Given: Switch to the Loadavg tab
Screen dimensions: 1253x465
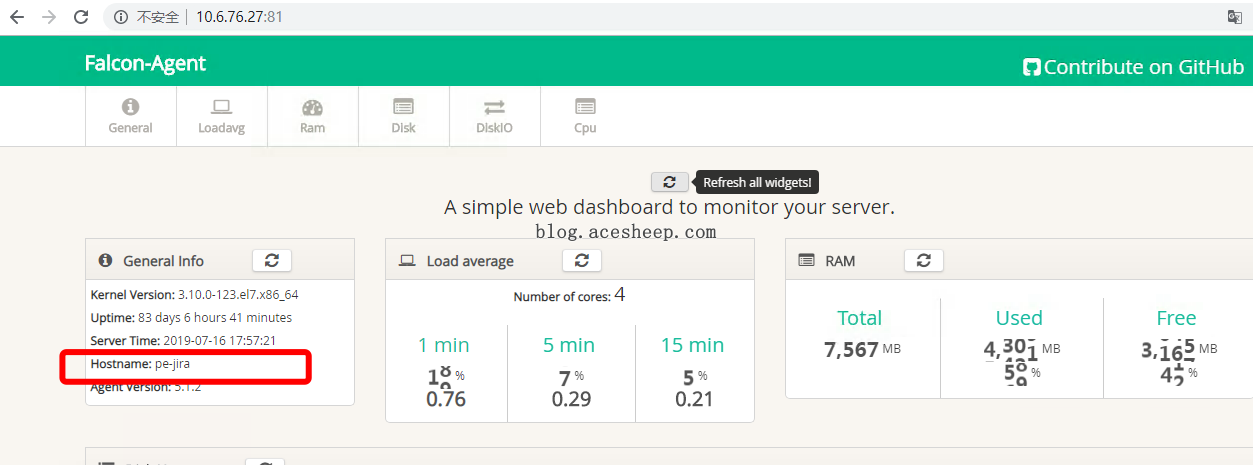Looking at the screenshot, I should point(221,116).
